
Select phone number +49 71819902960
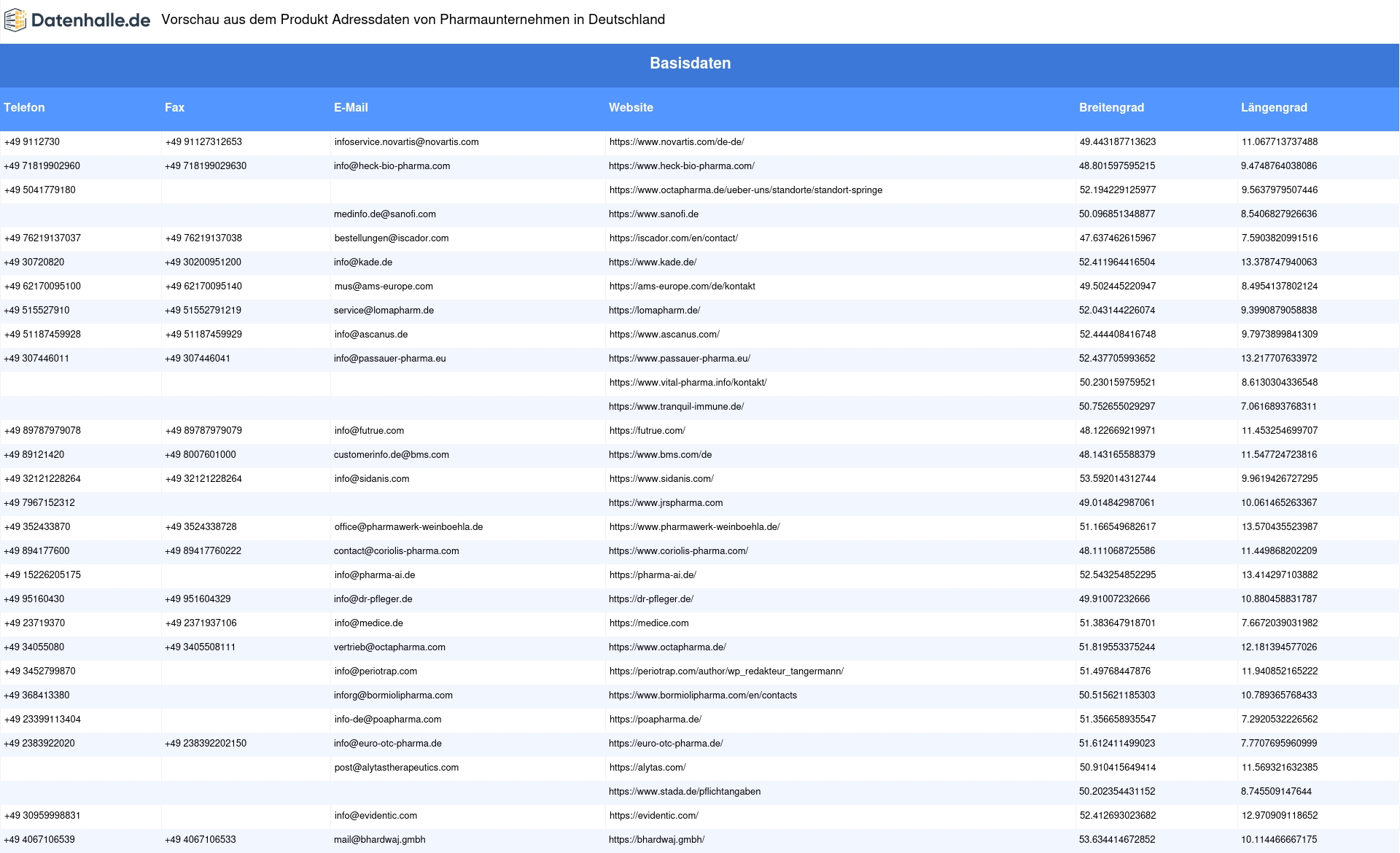click(x=42, y=166)
